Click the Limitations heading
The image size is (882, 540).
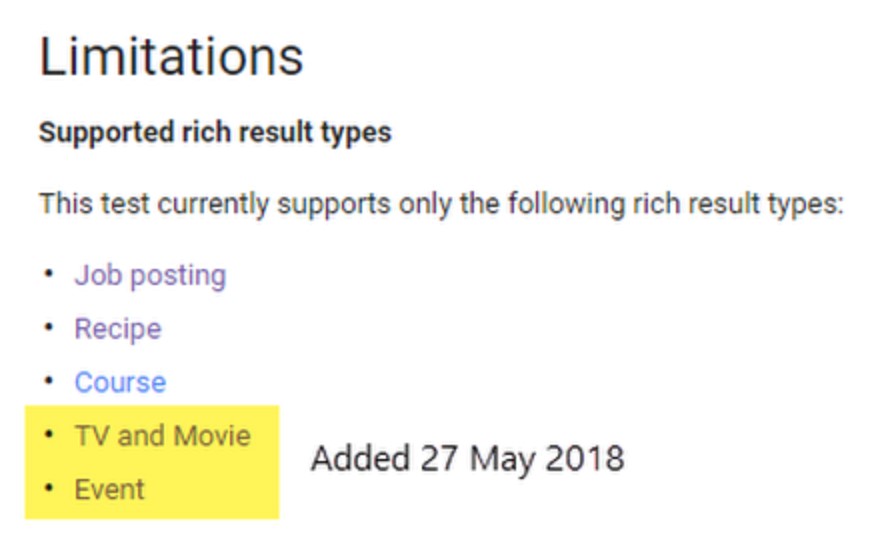[171, 58]
